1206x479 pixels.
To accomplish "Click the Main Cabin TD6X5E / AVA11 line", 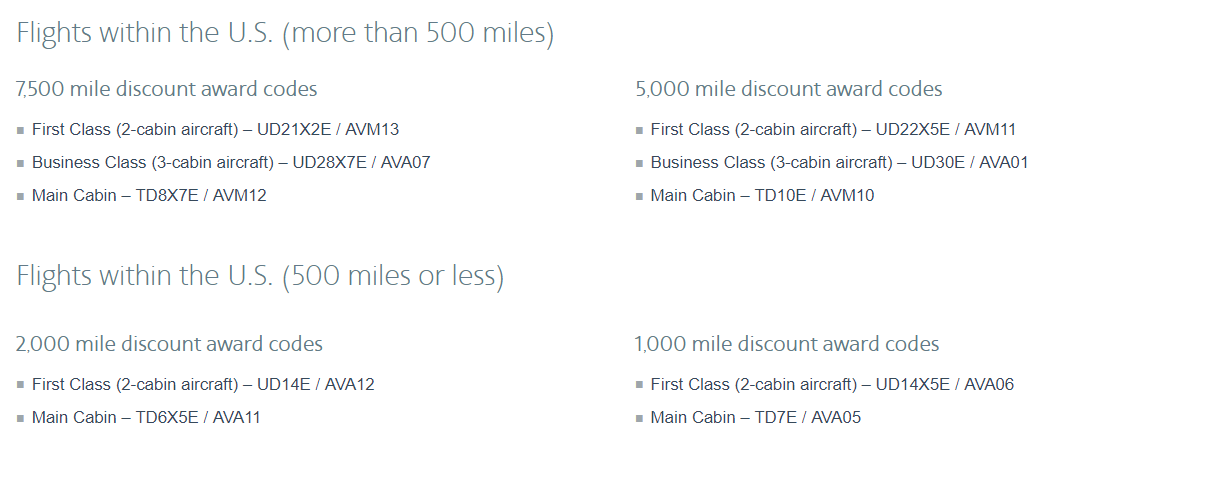I will pos(146,417).
